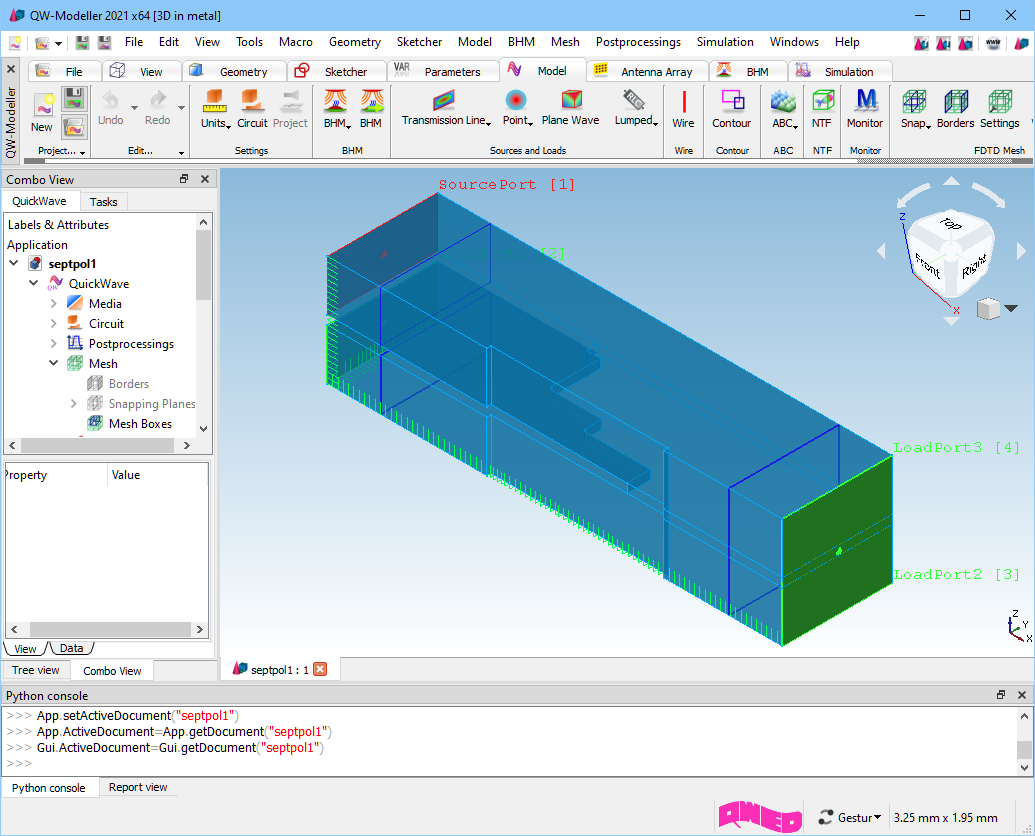Viewport: 1035px width, 836px height.
Task: Click the dimensions readout 3.25 mm x 1.95 mm
Action: 945,818
